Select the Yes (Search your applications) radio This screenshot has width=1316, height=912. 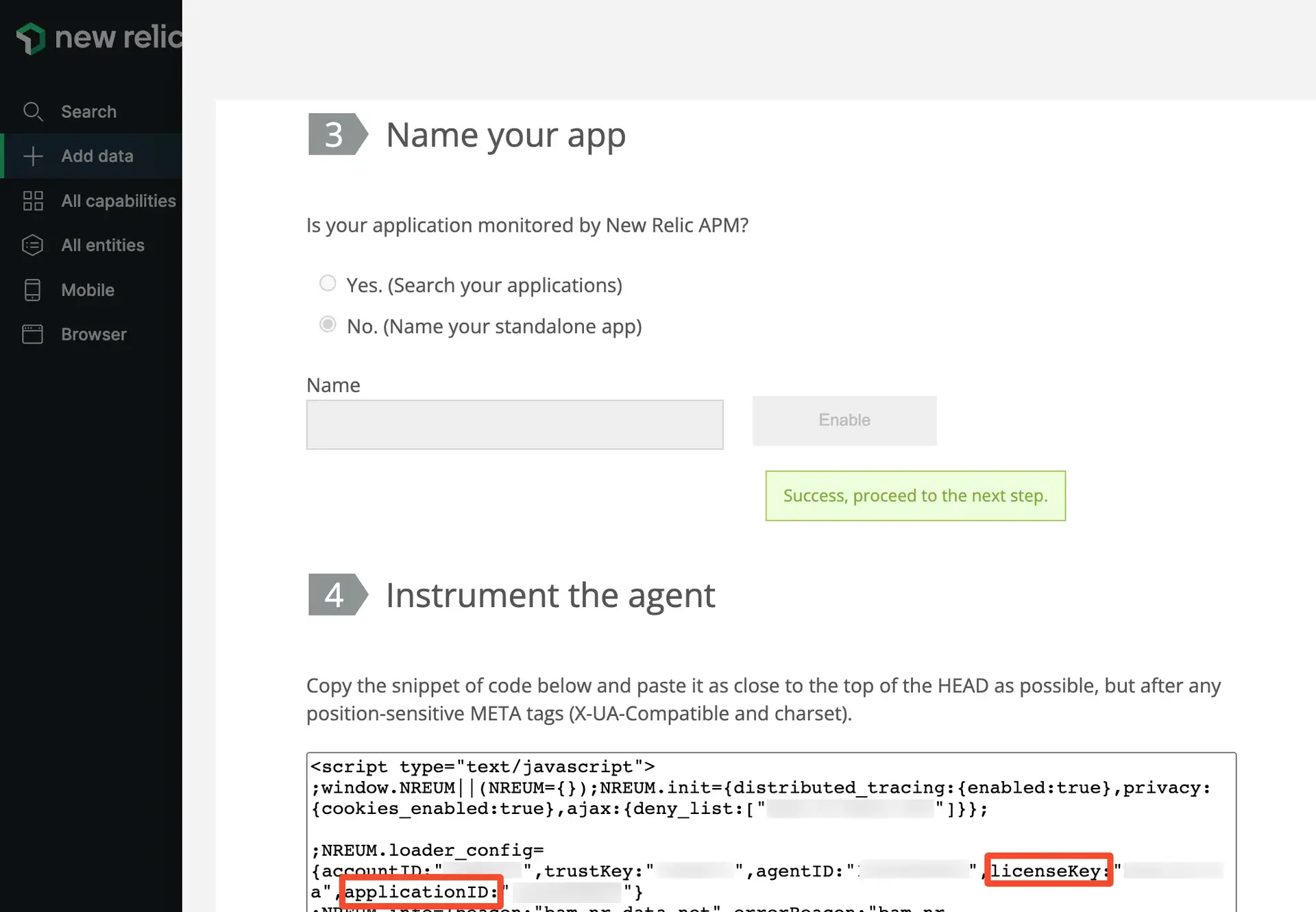[328, 283]
